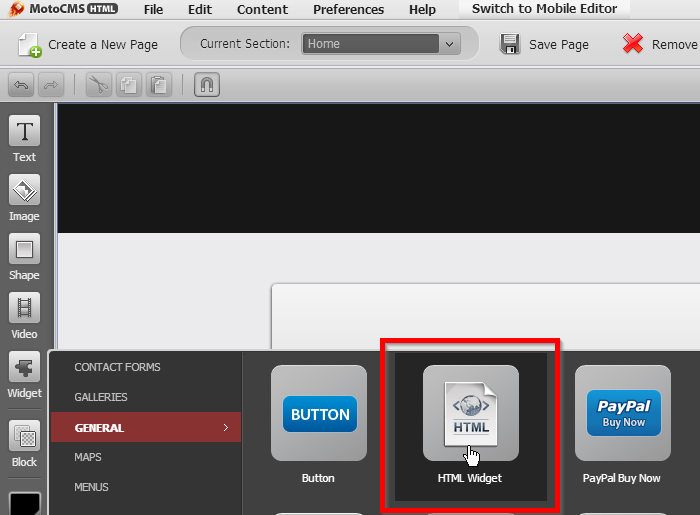Select the Block tool in sidebar
The height and width of the screenshot is (515, 700).
pyautogui.click(x=24, y=444)
